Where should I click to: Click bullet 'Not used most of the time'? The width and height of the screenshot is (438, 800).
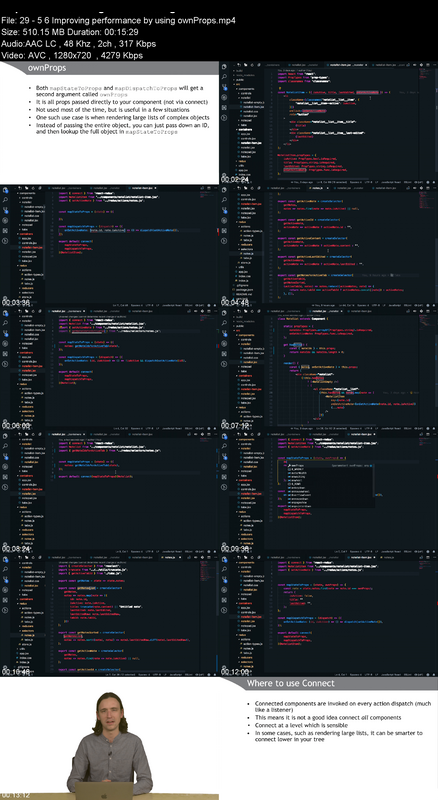[112, 110]
